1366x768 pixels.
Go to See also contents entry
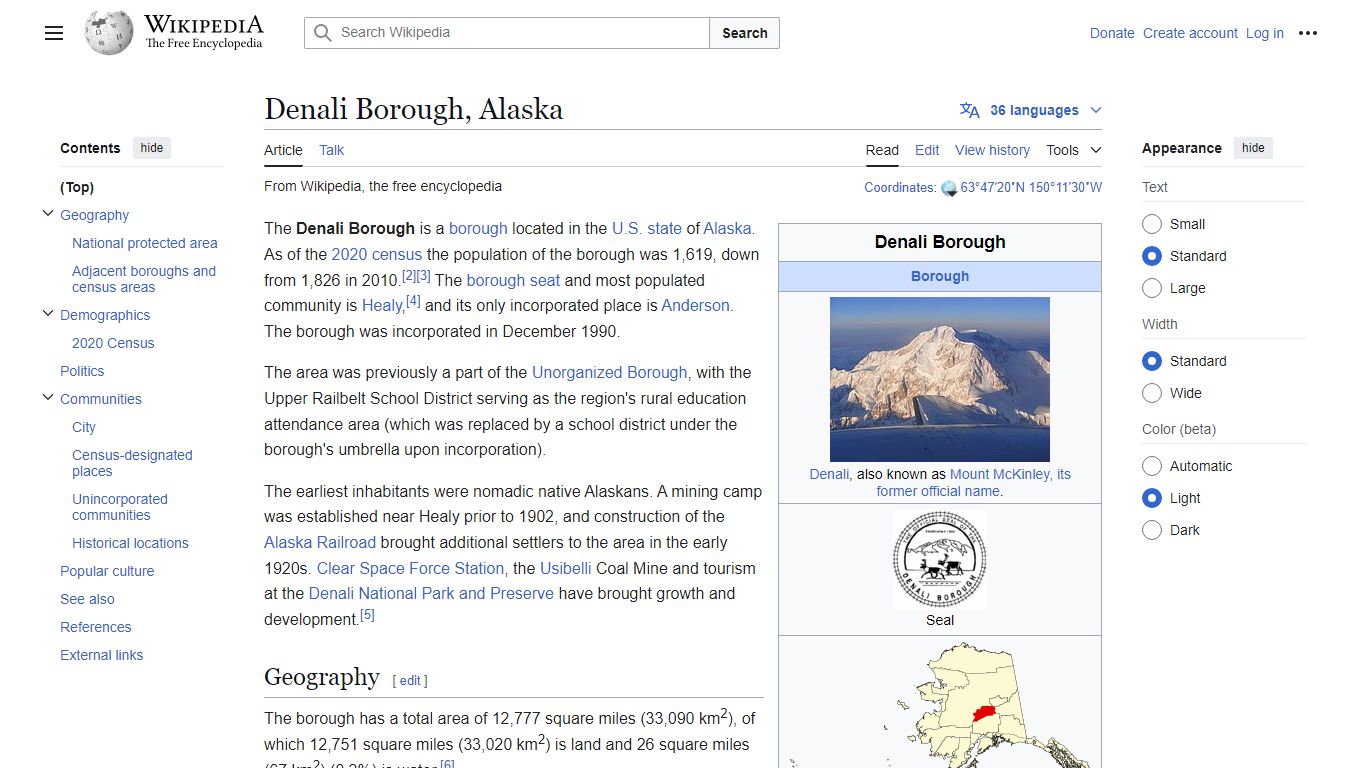coord(87,599)
